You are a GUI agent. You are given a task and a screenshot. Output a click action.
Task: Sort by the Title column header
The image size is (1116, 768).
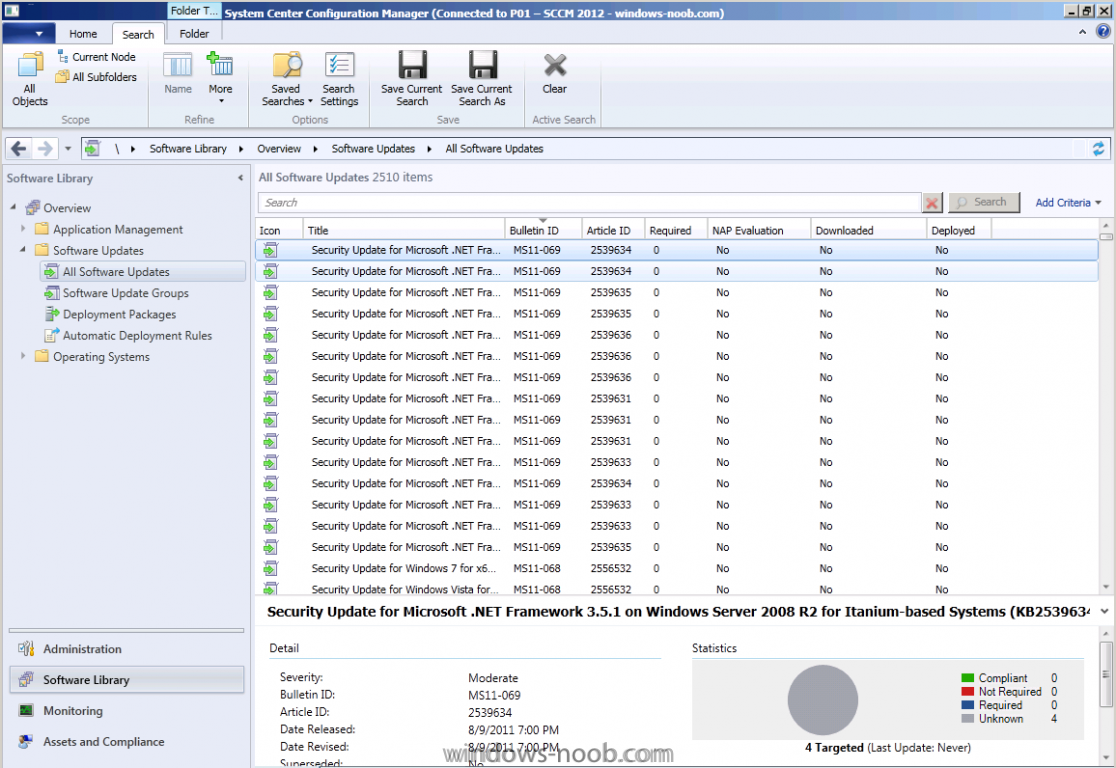[404, 230]
